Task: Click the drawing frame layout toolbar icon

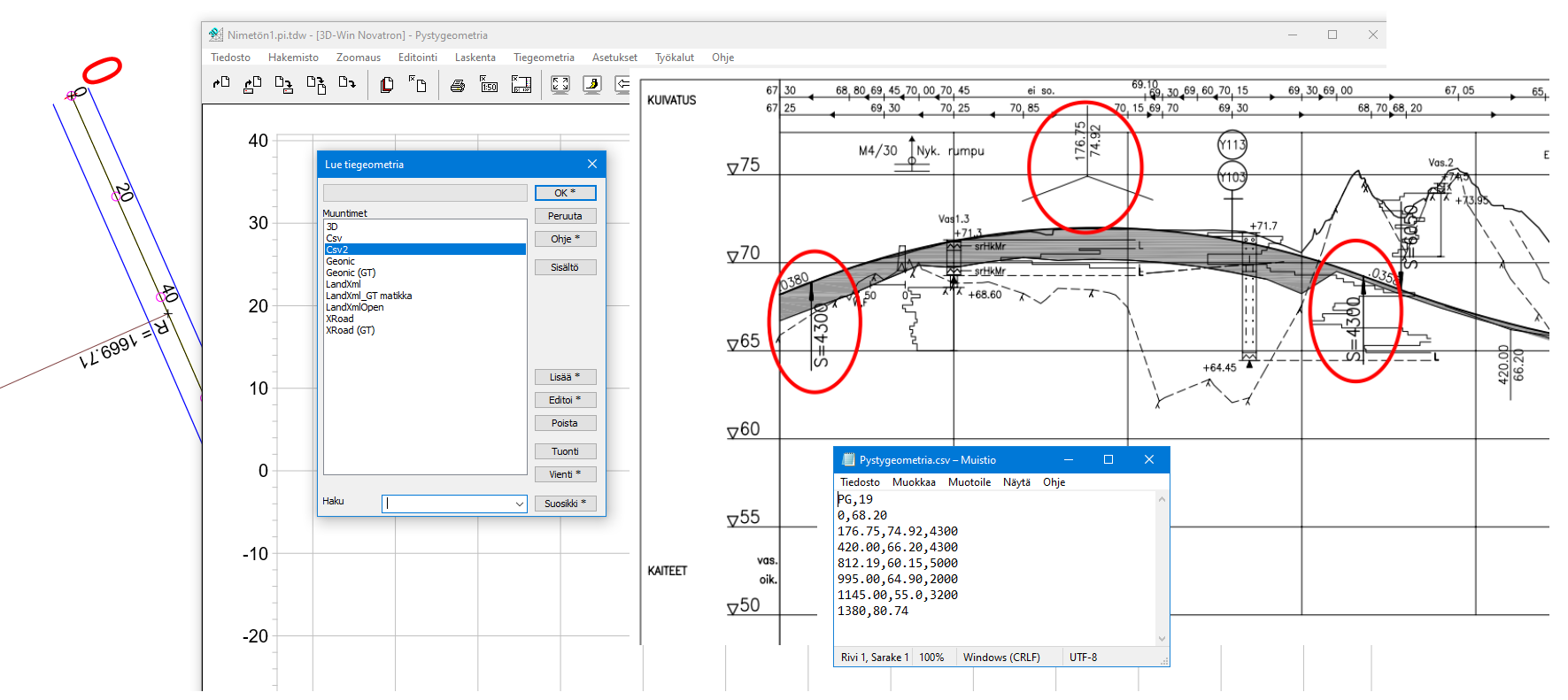Action: tap(521, 85)
